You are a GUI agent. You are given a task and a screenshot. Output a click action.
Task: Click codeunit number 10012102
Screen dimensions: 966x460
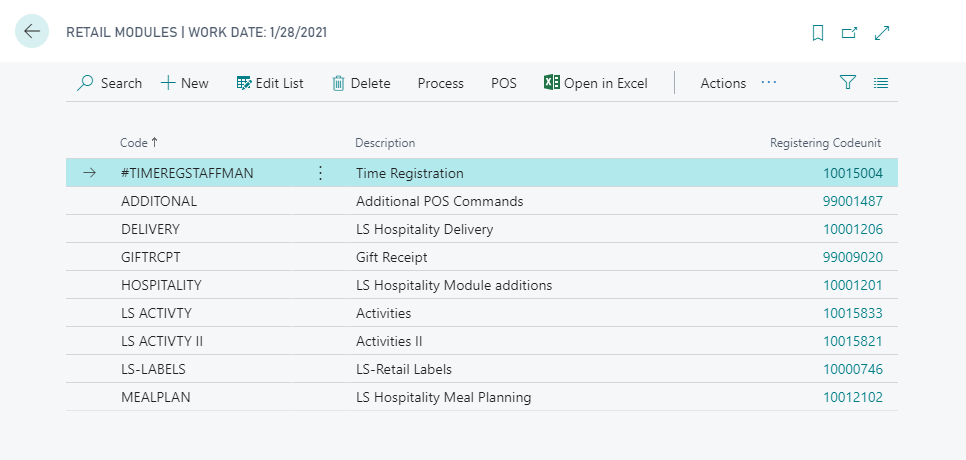point(852,397)
